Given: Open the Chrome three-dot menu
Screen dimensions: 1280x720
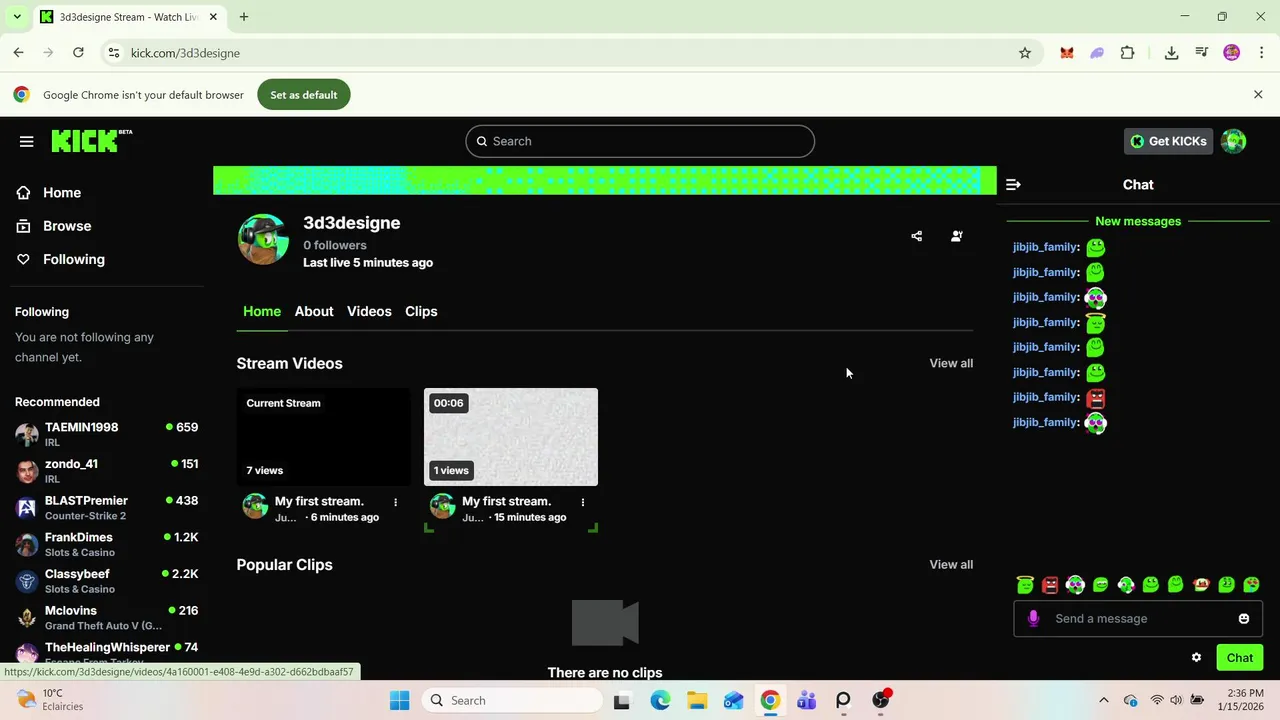Looking at the screenshot, I should tap(1262, 53).
